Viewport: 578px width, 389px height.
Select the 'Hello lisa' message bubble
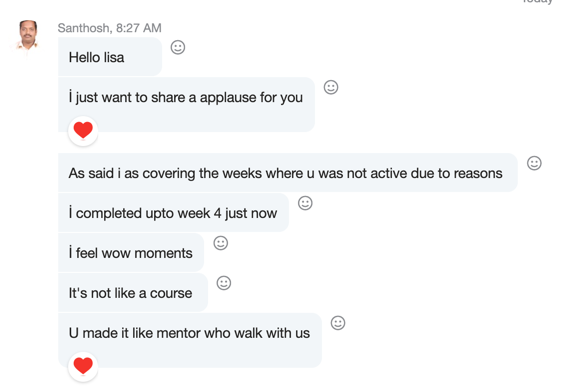coord(110,57)
